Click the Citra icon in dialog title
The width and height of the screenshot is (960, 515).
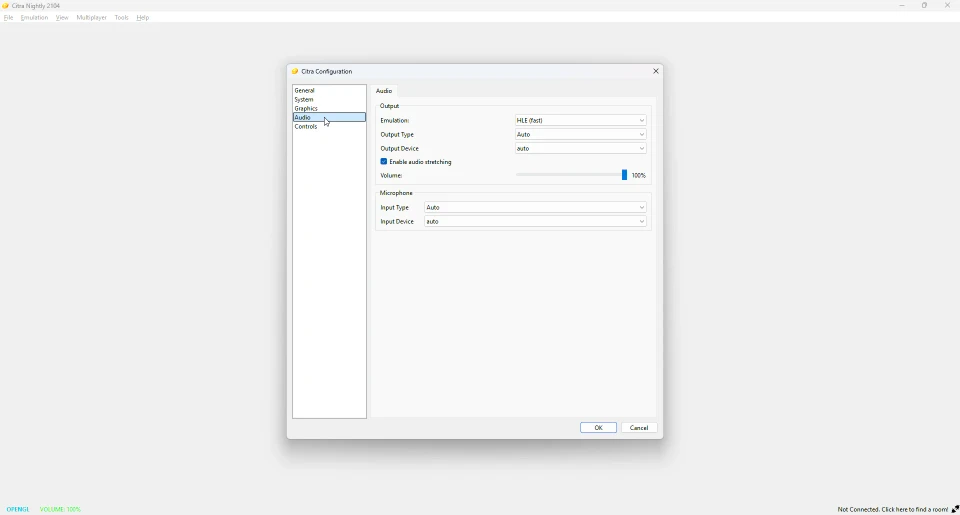pos(294,71)
